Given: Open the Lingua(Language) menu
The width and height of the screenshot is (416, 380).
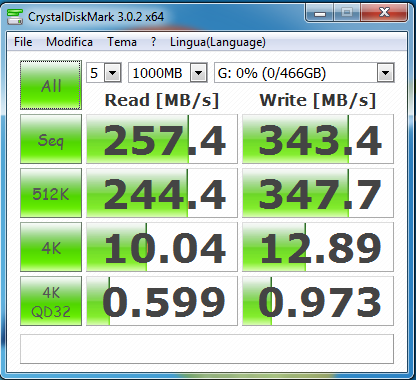Looking at the screenshot, I should pos(218,42).
